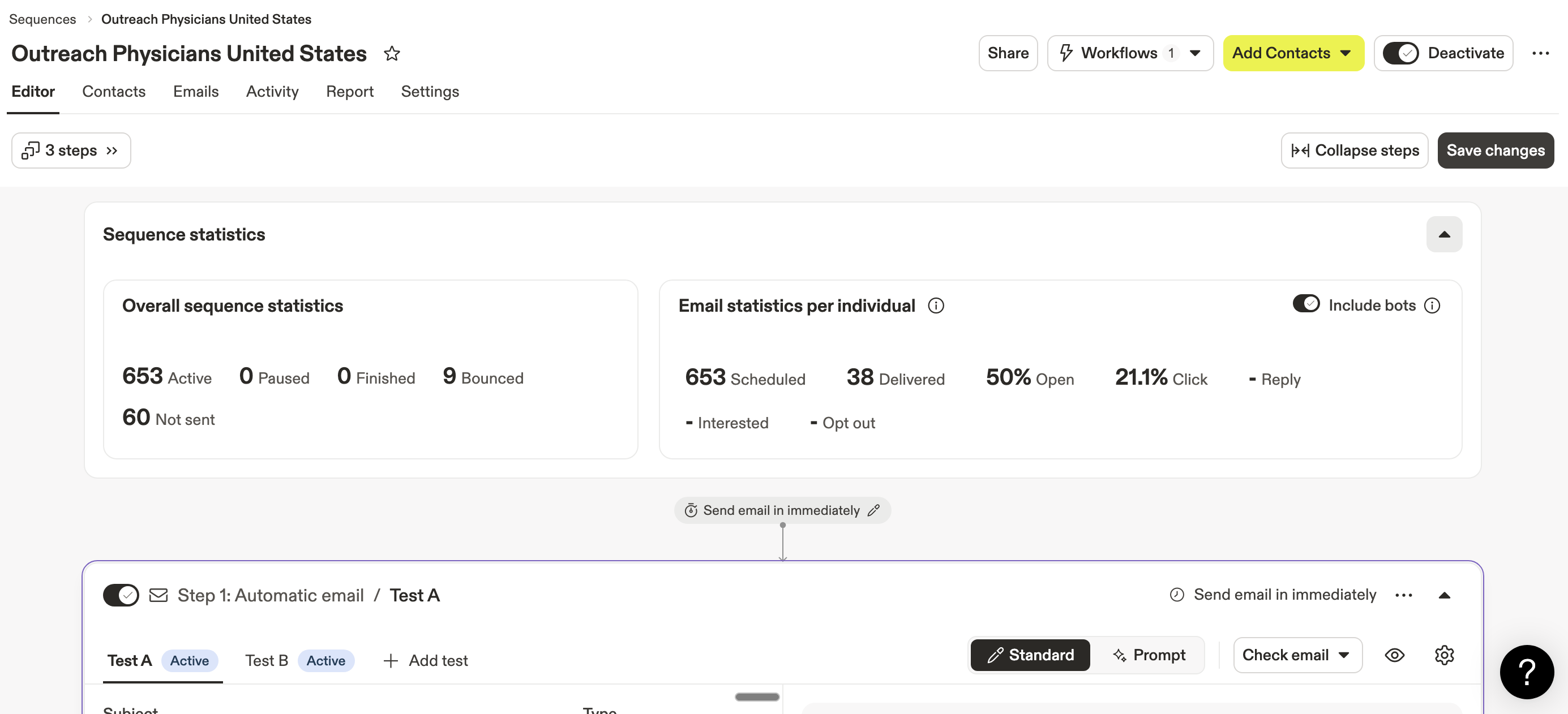
Task: Turn off the Step 1 email toggle
Action: click(x=121, y=595)
